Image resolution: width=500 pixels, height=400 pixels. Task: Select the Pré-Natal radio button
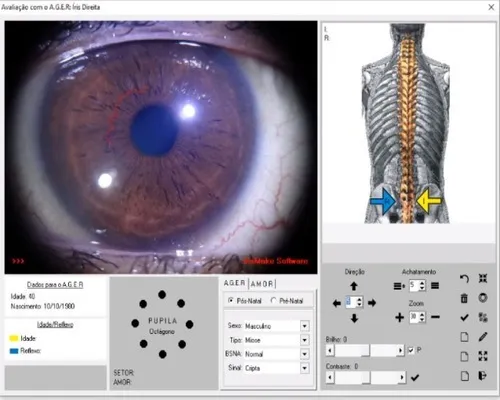(273, 300)
